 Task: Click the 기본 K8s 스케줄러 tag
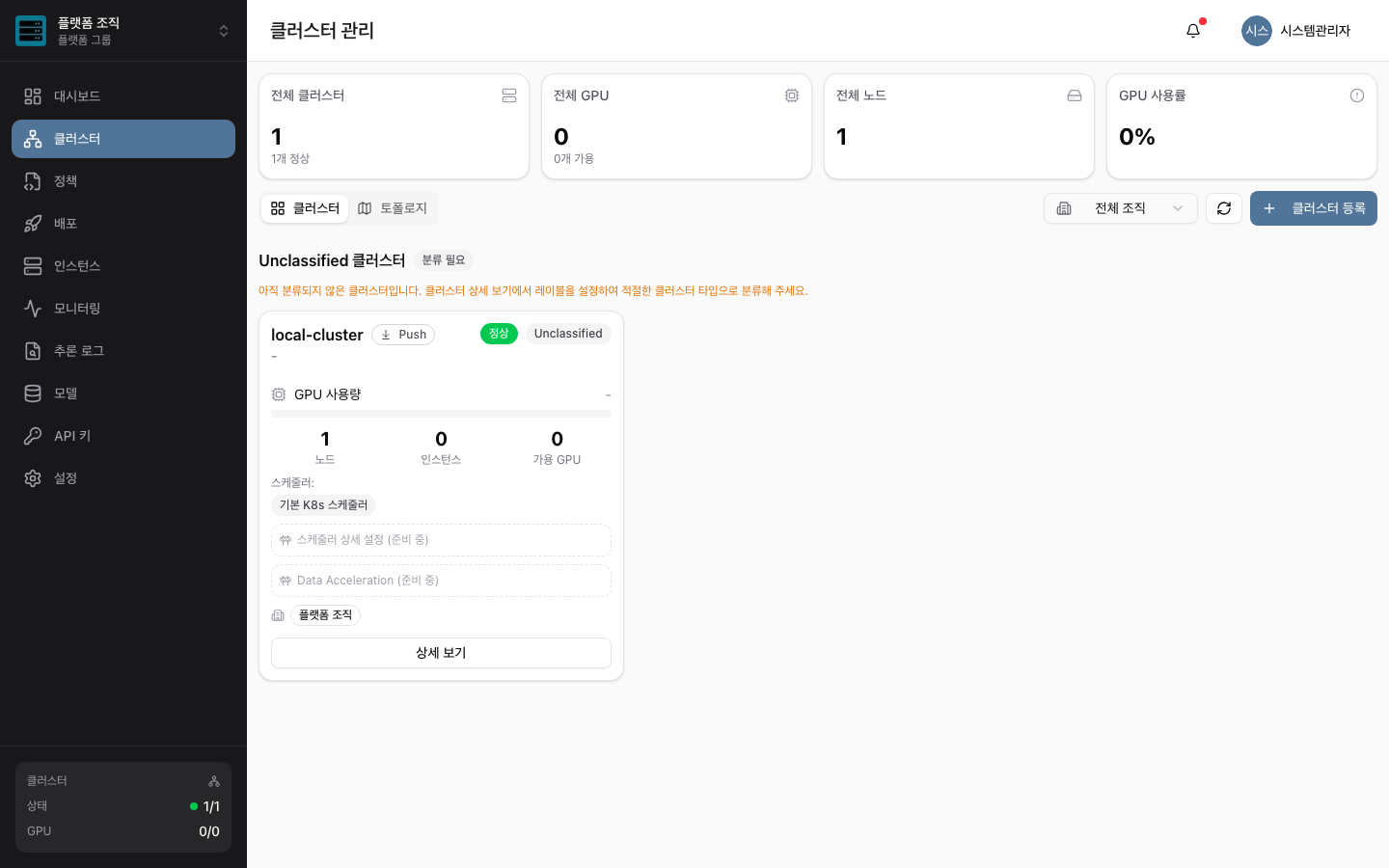(323, 505)
